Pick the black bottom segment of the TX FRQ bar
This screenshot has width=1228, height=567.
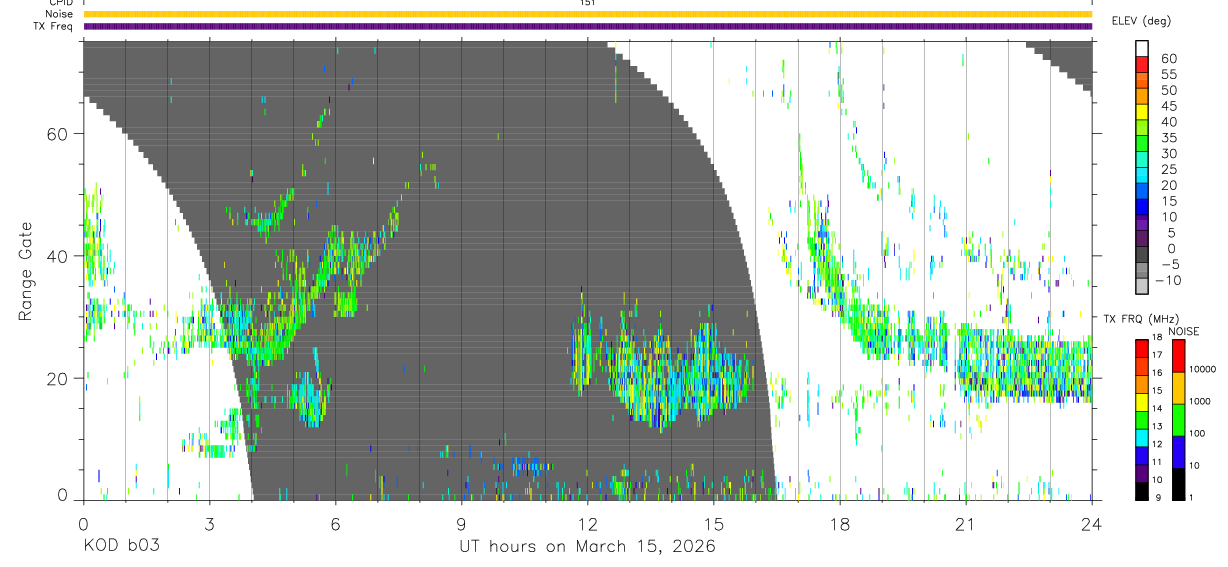[1142, 491]
